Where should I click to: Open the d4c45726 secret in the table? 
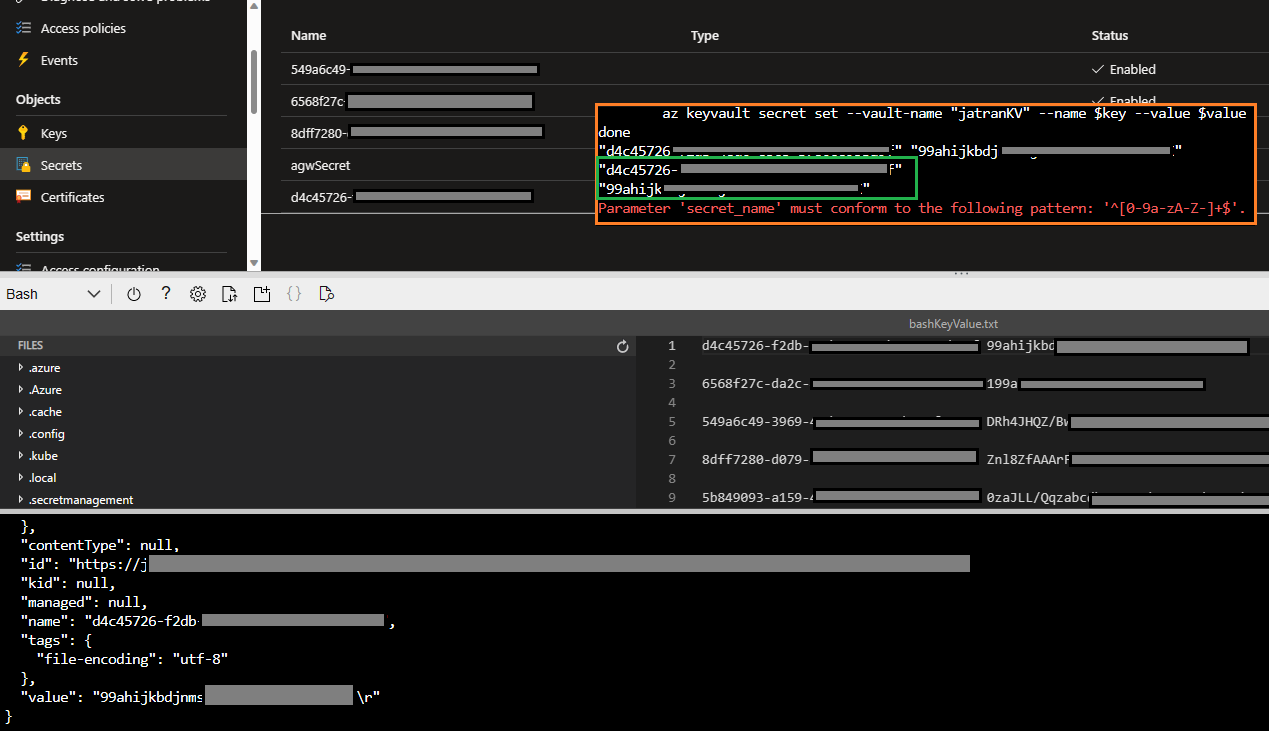pos(410,197)
